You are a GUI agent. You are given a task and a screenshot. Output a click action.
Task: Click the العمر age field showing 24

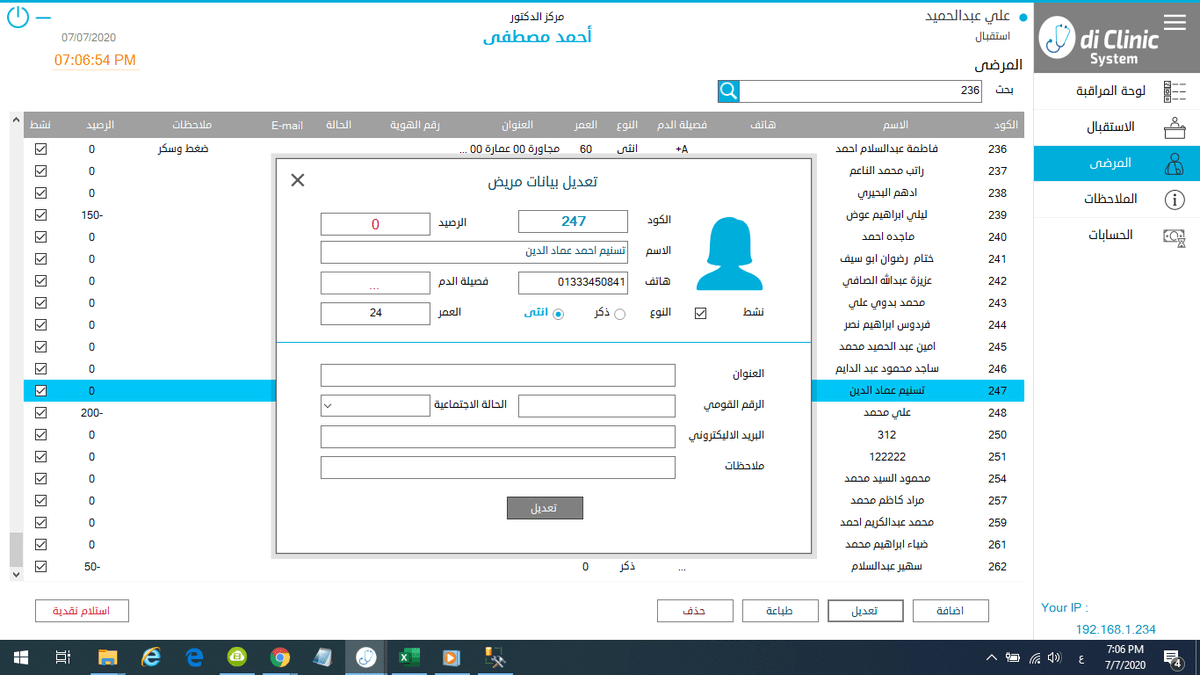pyautogui.click(x=375, y=313)
